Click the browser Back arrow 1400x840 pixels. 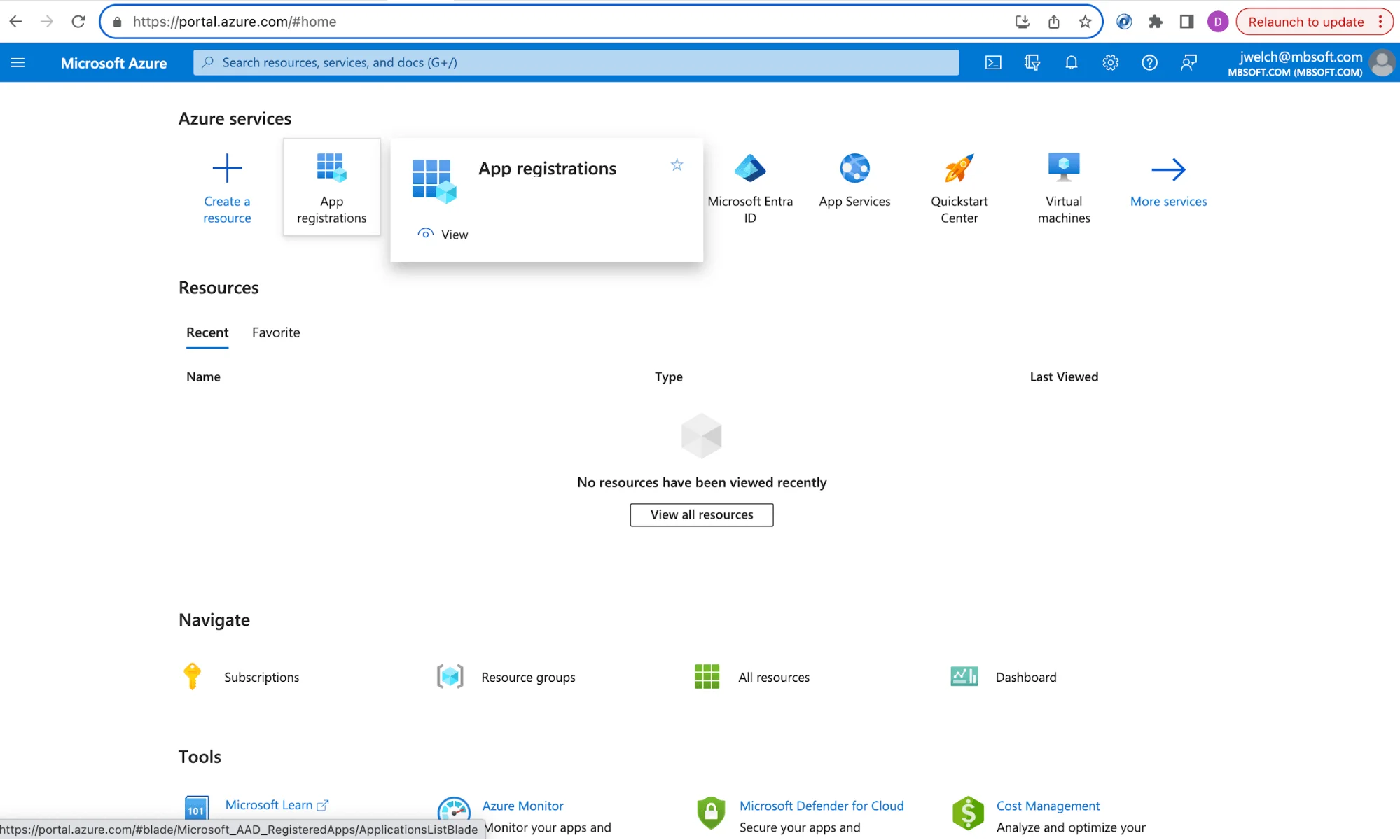tap(15, 22)
